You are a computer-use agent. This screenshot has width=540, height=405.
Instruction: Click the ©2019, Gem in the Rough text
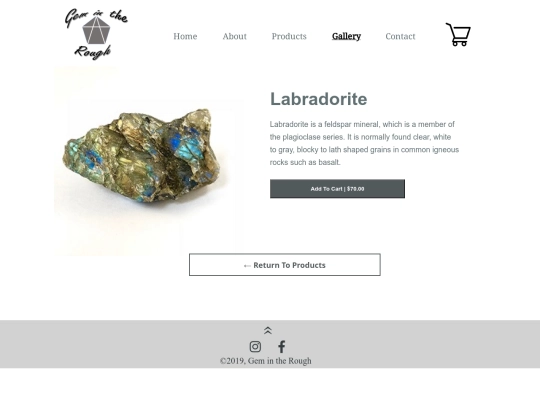pyautogui.click(x=266, y=361)
